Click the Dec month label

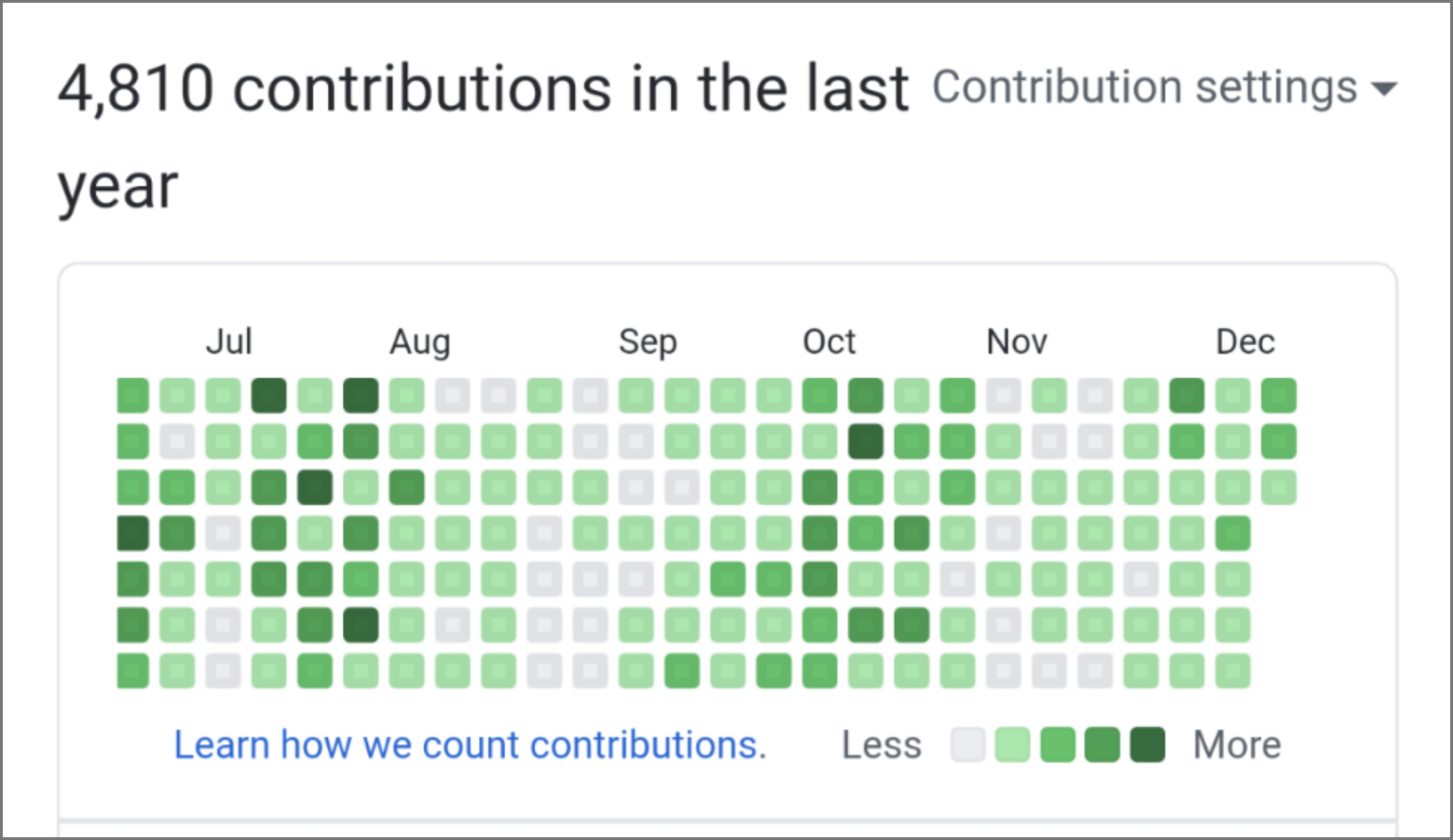pos(1245,342)
